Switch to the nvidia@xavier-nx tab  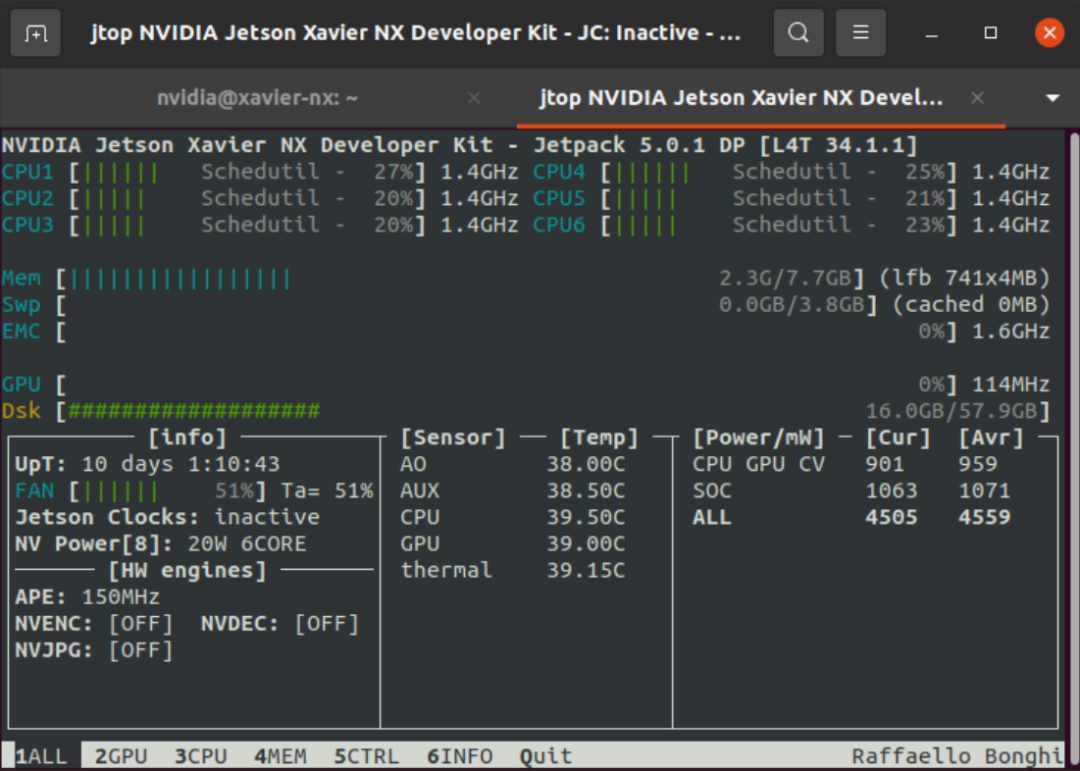[x=257, y=98]
